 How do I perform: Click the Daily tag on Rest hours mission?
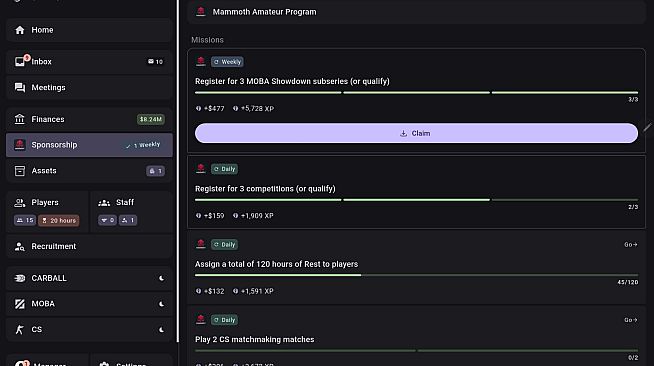pos(224,244)
